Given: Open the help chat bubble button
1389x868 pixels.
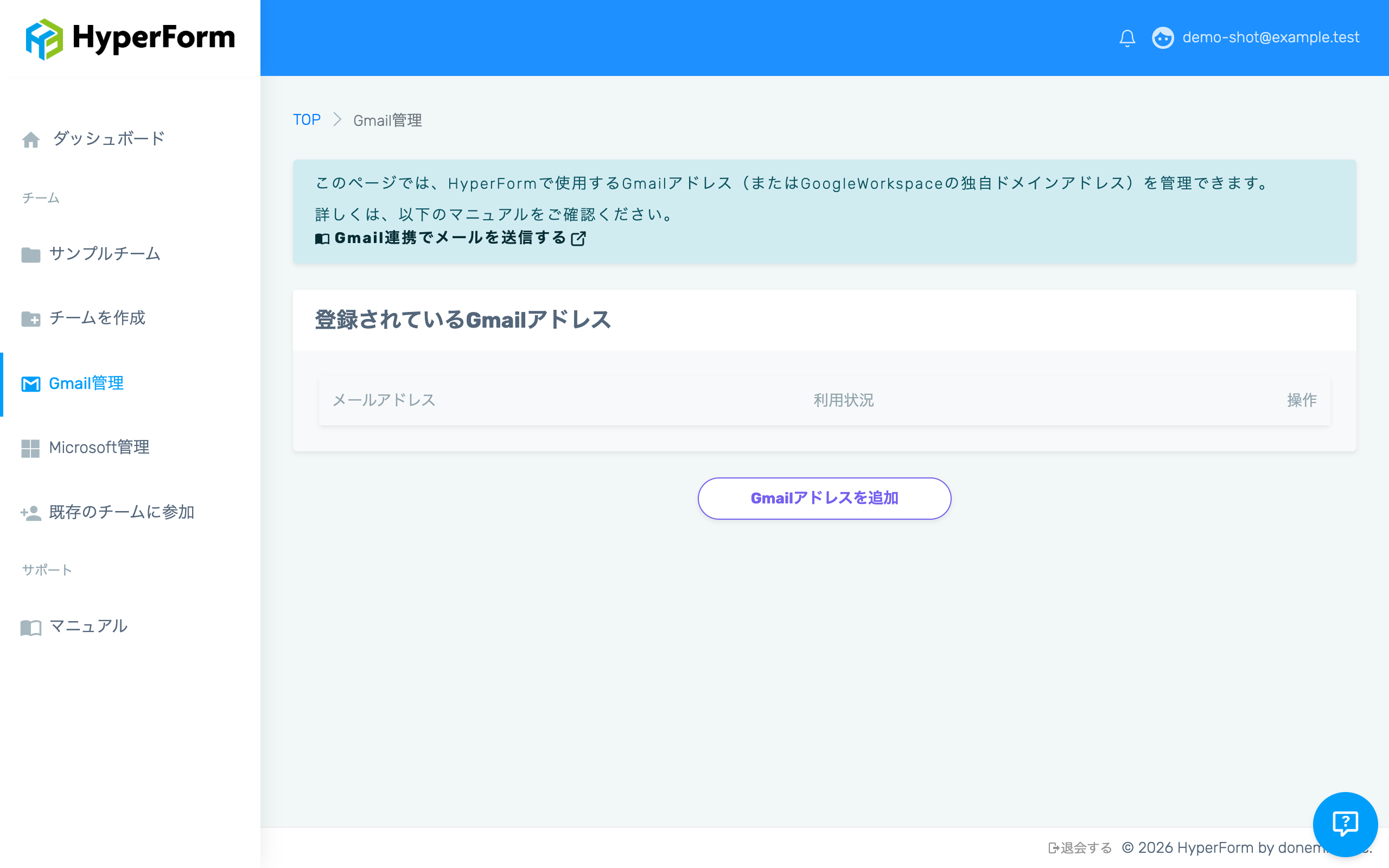Looking at the screenshot, I should click(x=1345, y=825).
